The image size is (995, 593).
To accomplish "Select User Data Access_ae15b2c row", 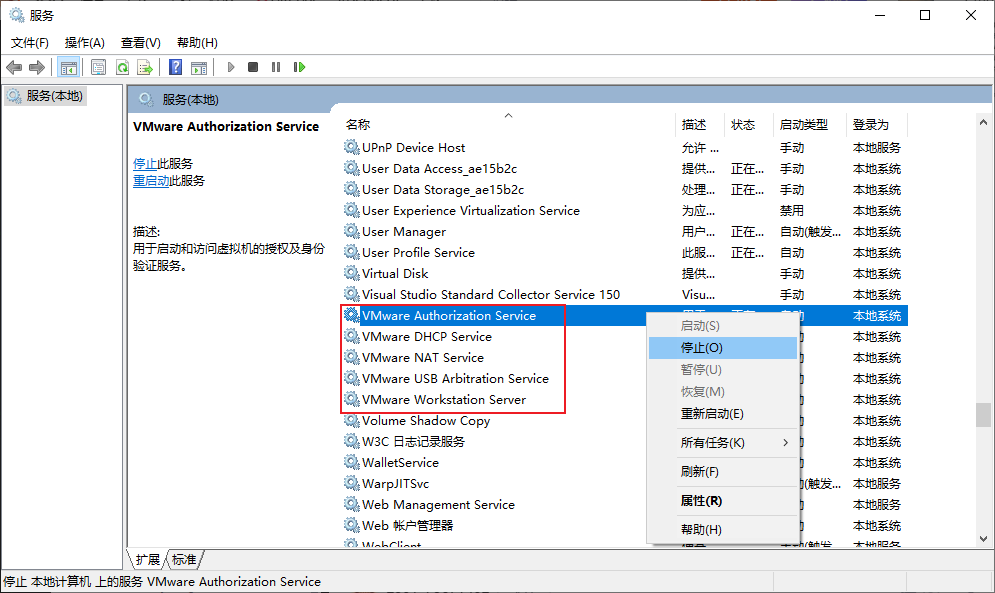I will (x=624, y=168).
